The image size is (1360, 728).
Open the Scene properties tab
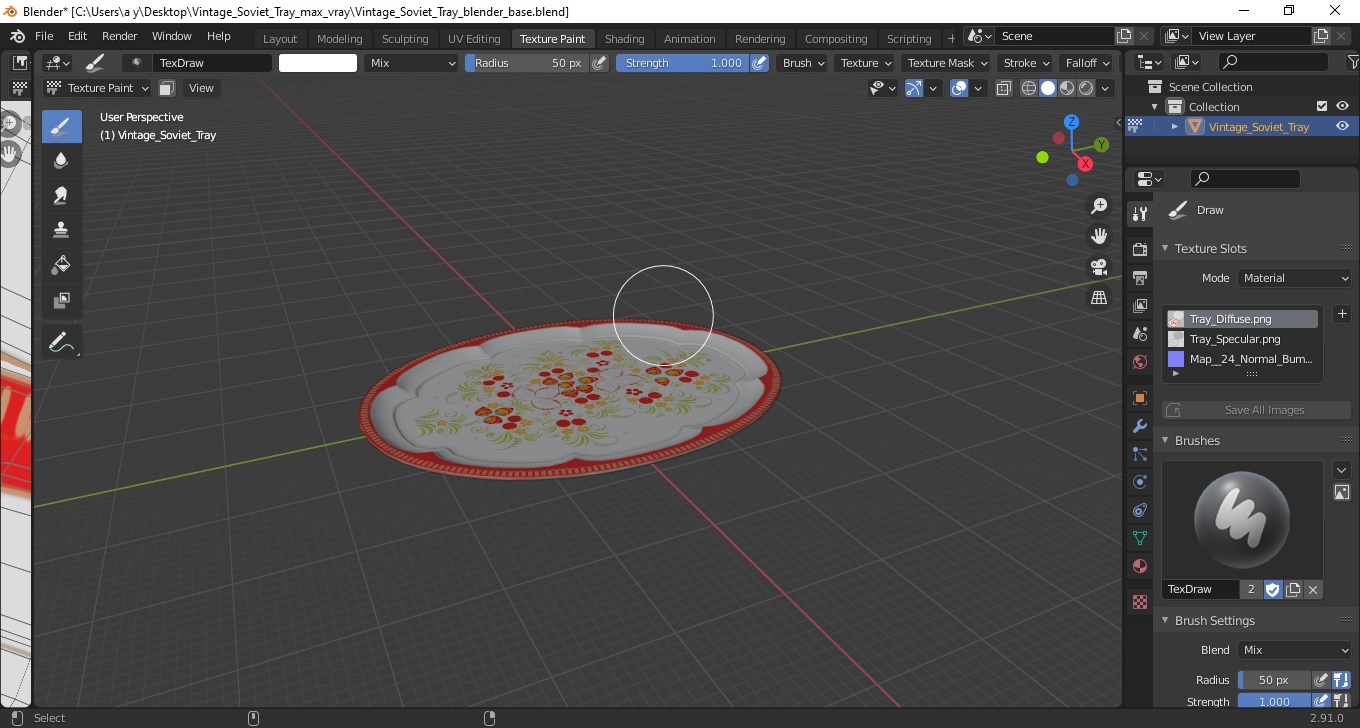click(x=1139, y=333)
